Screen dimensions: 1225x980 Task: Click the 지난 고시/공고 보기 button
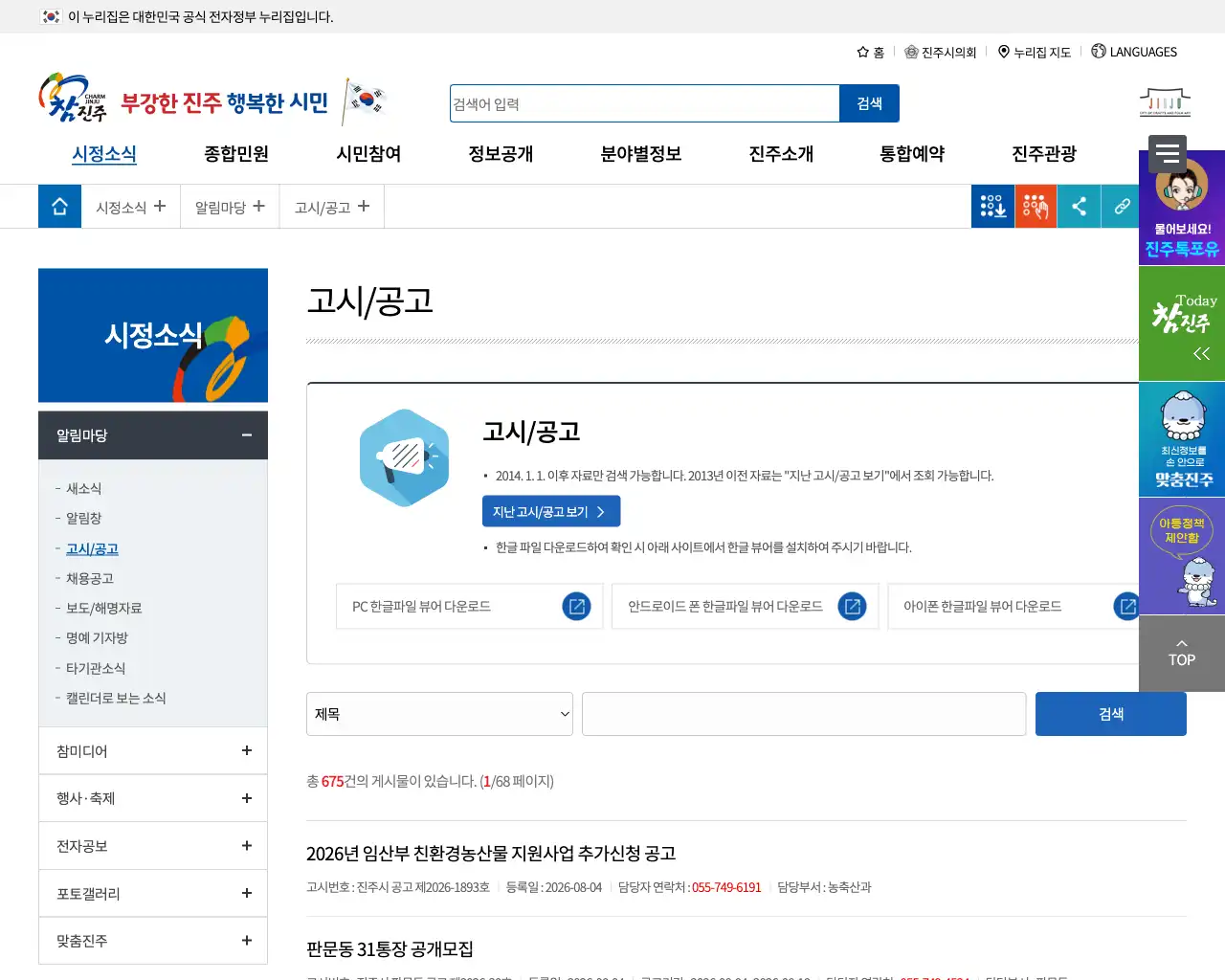[551, 511]
